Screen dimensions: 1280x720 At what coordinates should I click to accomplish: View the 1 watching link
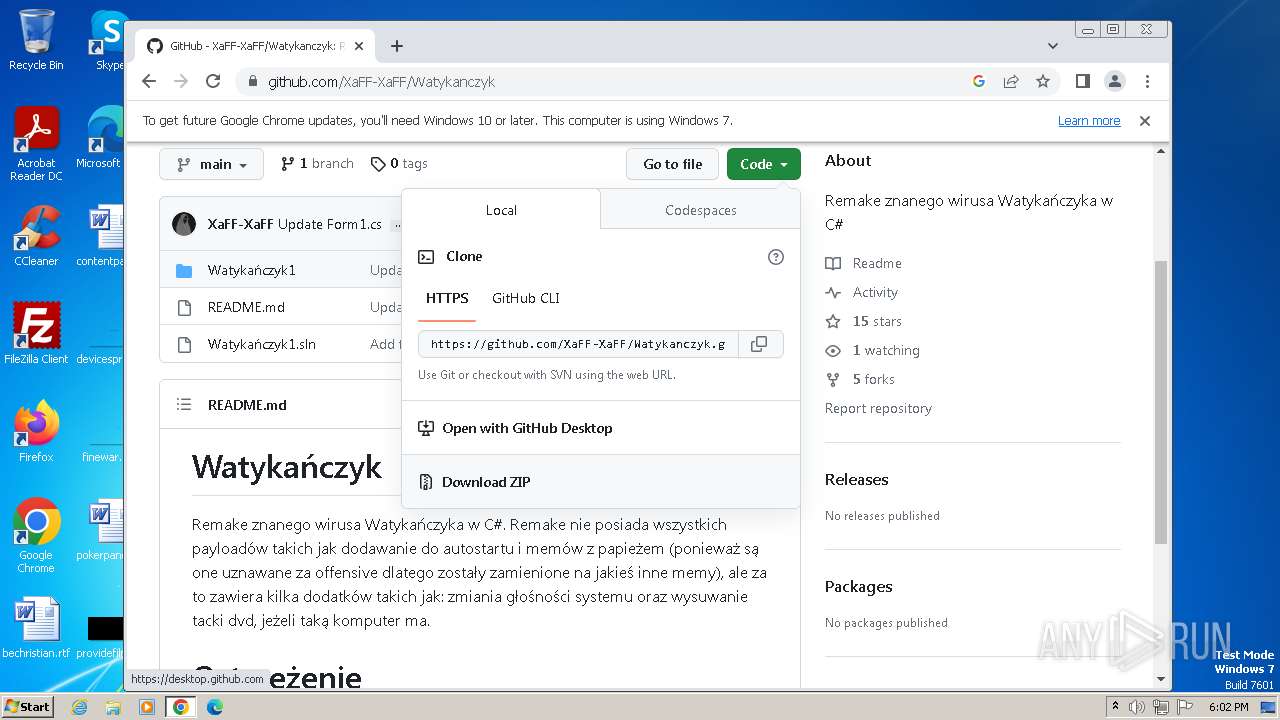[x=873, y=350]
